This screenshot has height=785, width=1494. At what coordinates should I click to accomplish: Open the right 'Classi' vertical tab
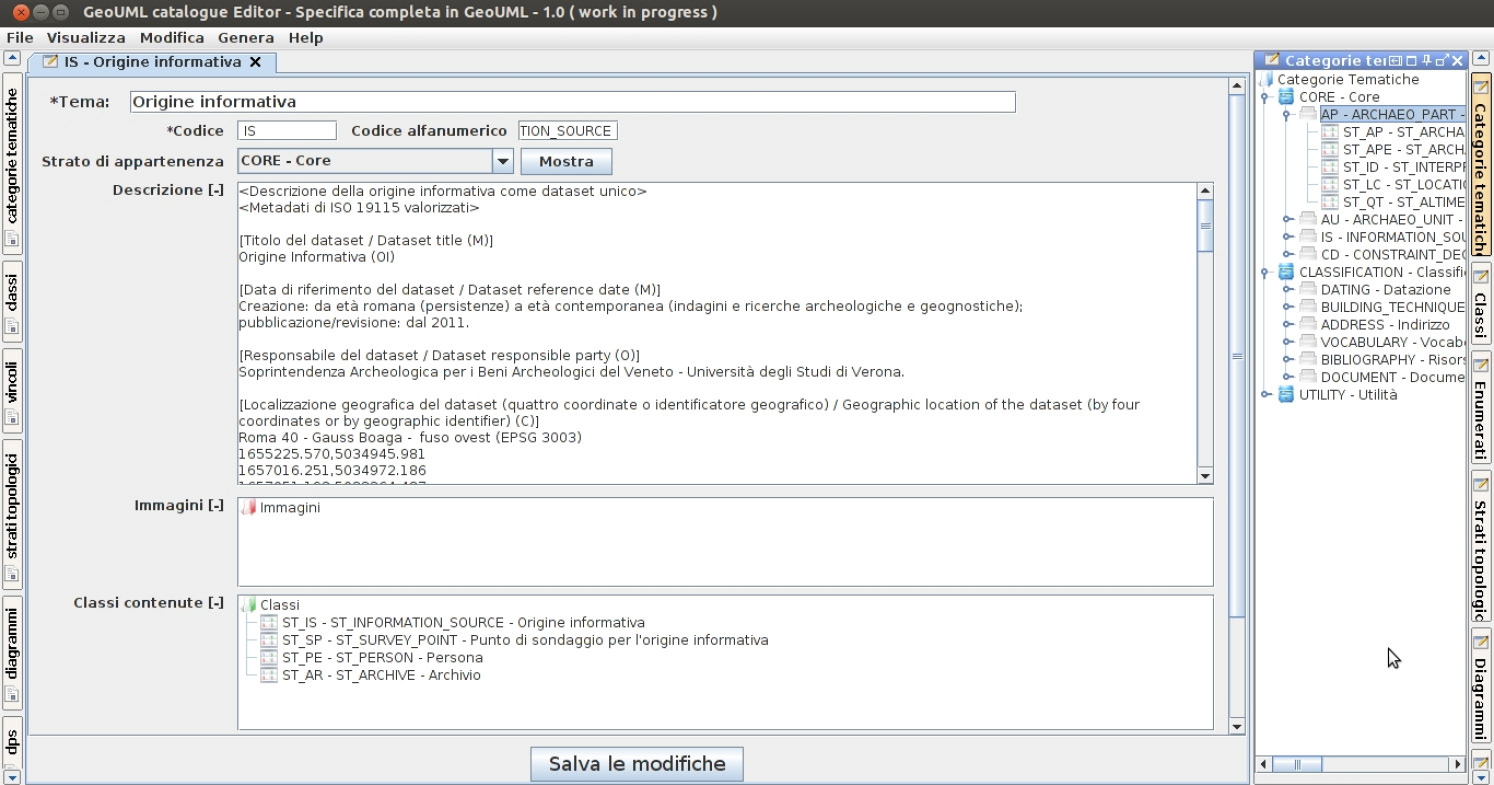(x=1481, y=303)
